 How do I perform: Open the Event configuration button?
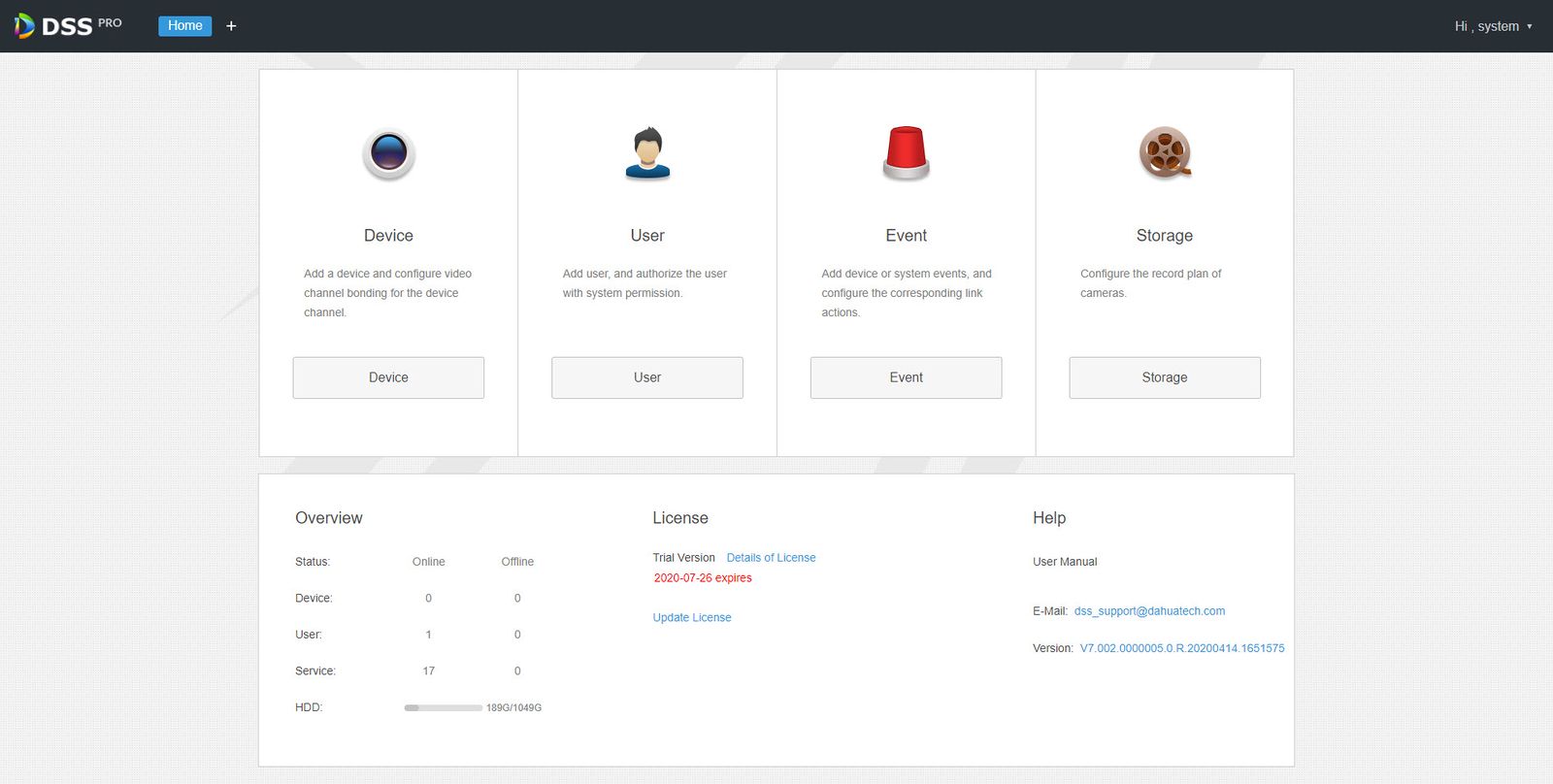[x=907, y=377]
